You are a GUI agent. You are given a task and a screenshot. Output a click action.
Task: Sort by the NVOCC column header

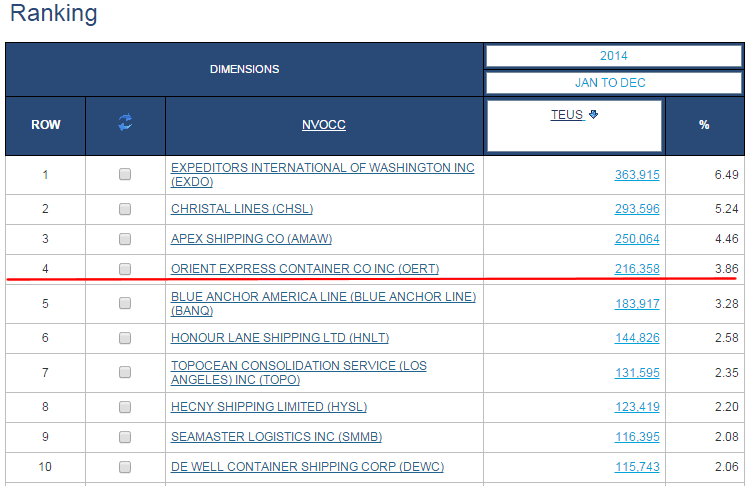[324, 125]
